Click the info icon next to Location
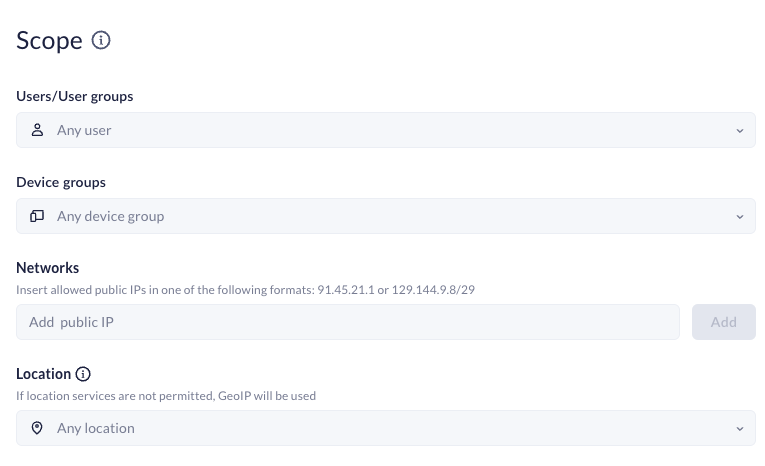765x466 pixels. [84, 374]
